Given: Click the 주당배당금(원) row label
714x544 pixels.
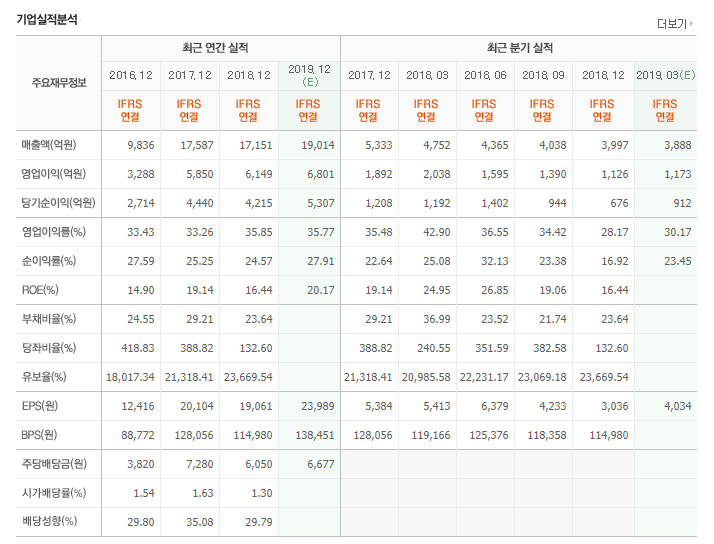Looking at the screenshot, I should click(x=54, y=464).
